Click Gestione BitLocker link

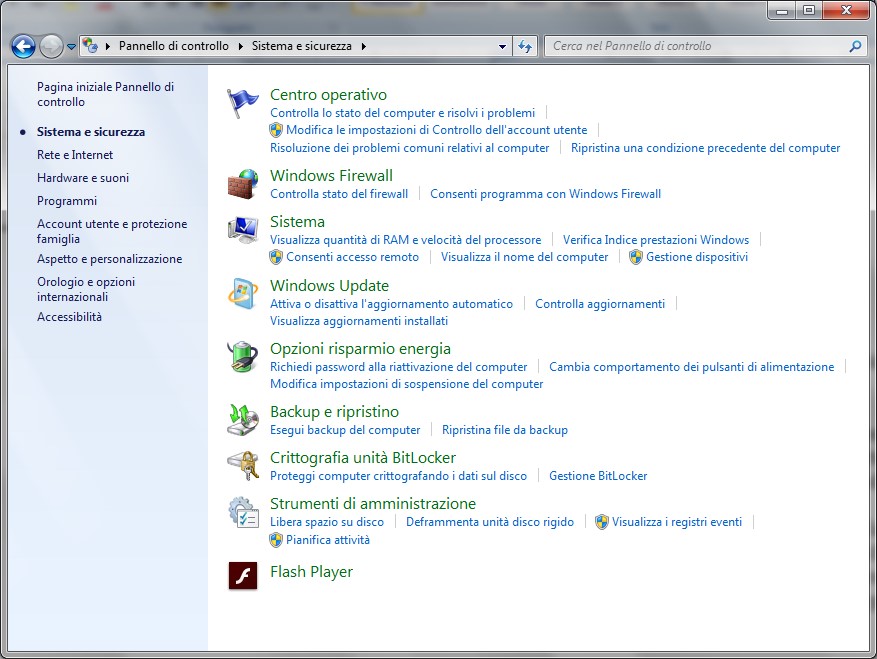tap(598, 476)
